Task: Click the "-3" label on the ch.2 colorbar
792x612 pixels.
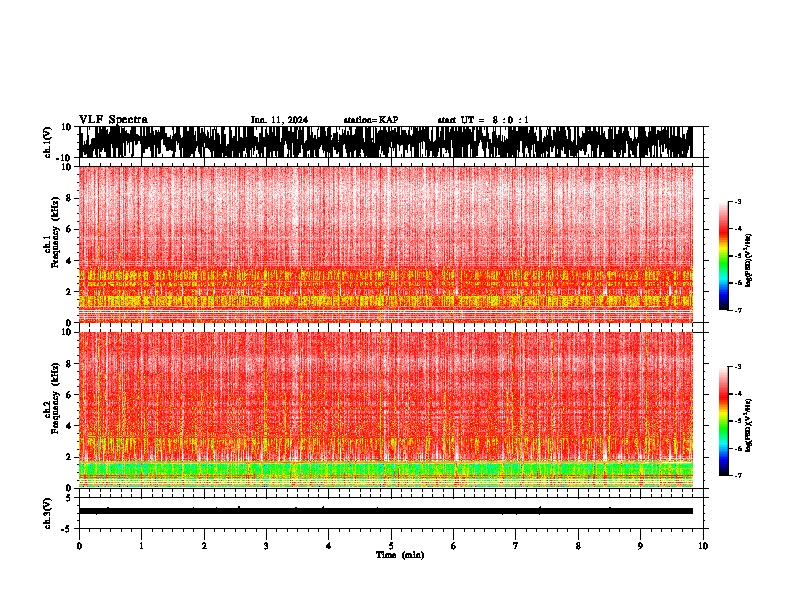Action: 737,367
